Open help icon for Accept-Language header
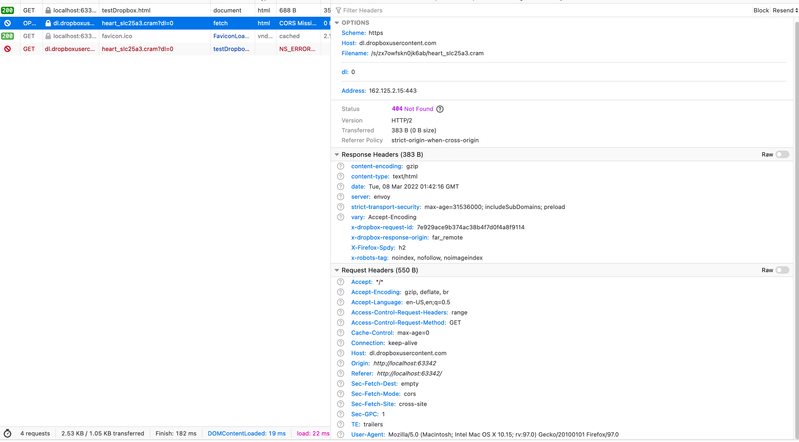This screenshot has height=442, width=799. click(340, 302)
